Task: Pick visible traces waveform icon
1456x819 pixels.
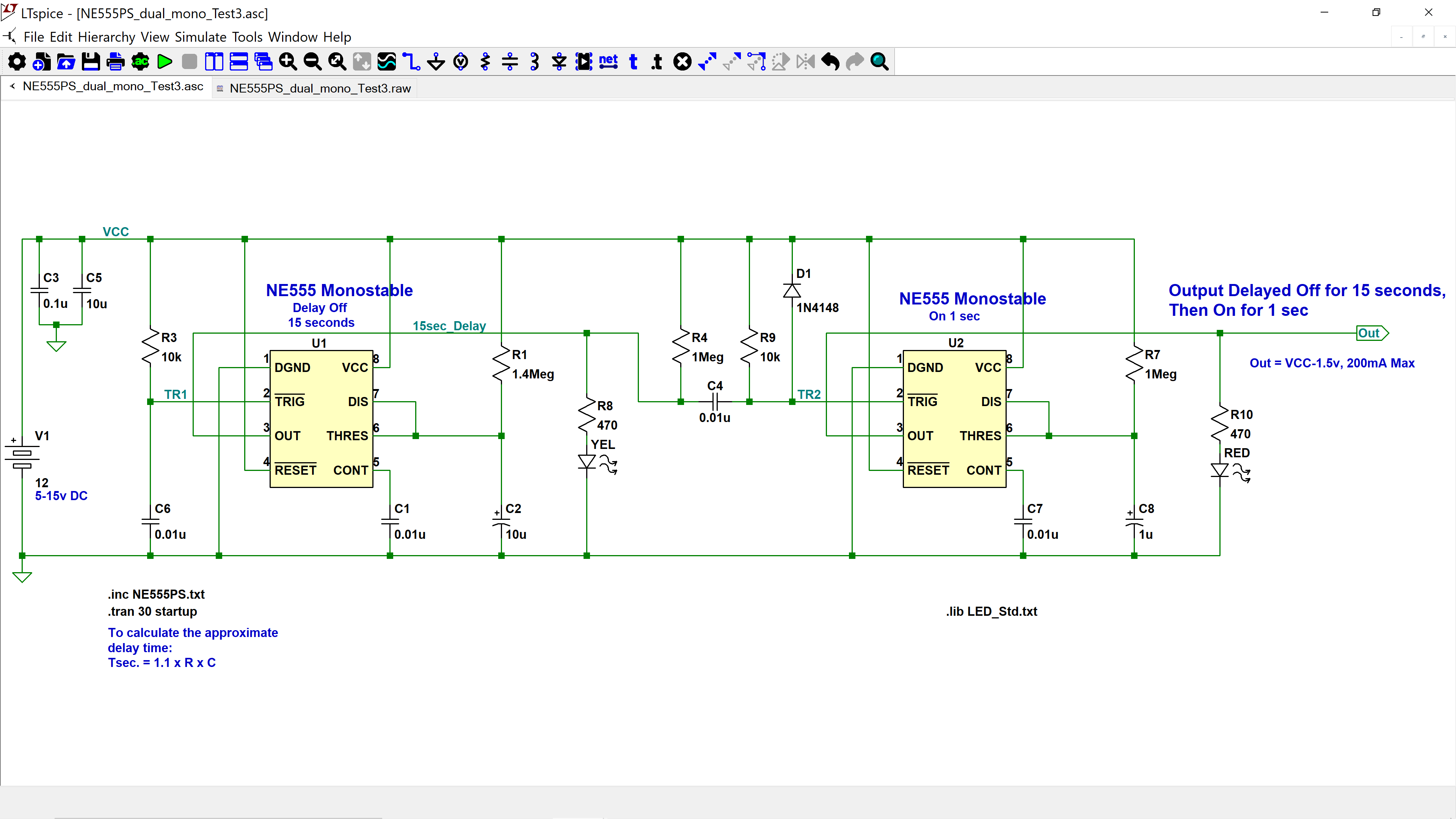Action: point(387,61)
